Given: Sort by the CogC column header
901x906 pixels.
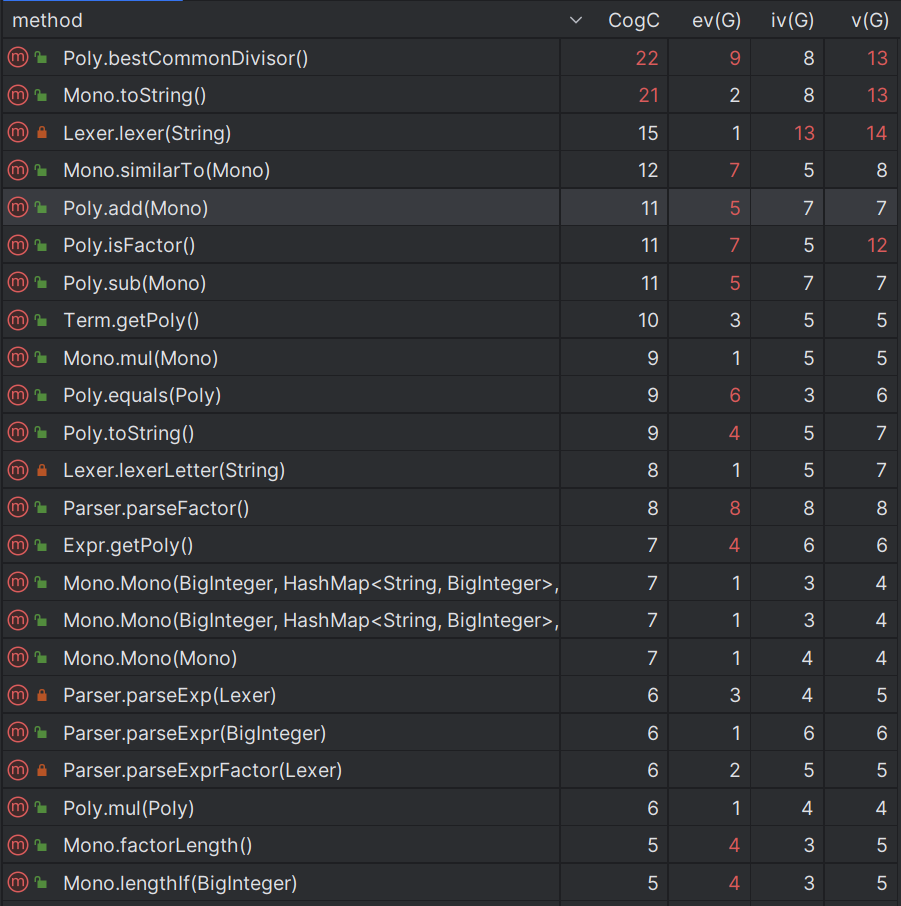Looking at the screenshot, I should (633, 20).
